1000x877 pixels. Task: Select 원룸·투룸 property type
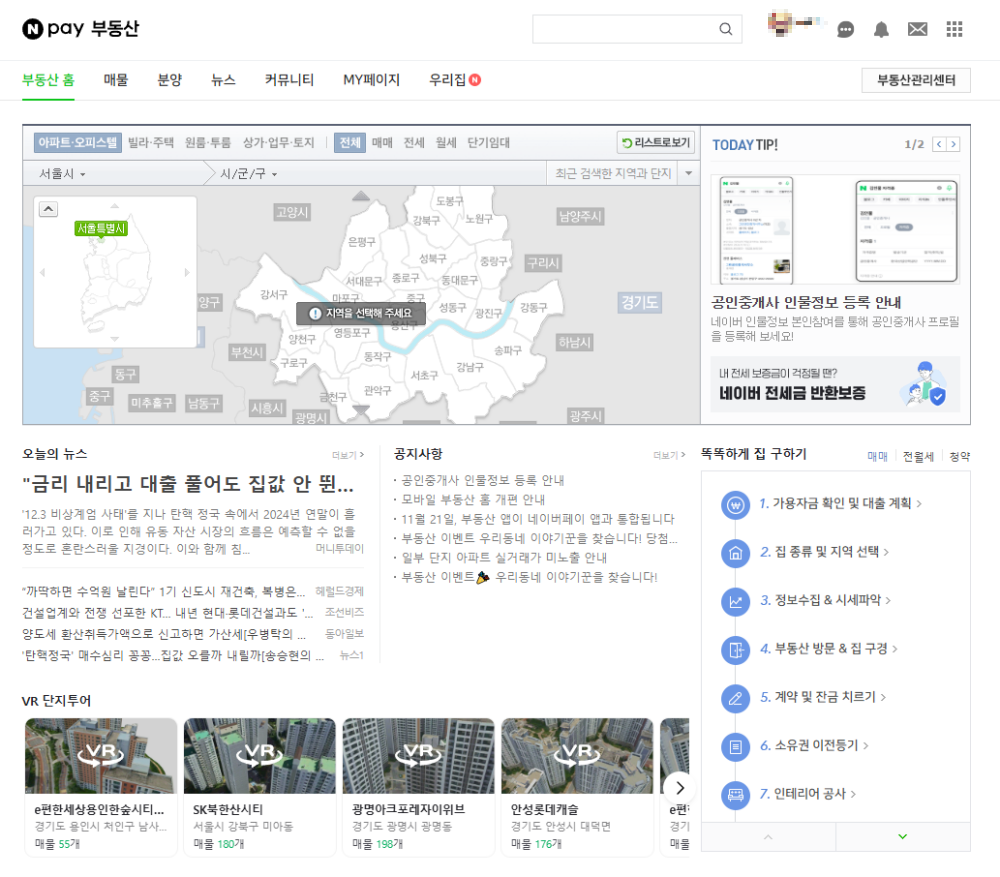pyautogui.click(x=208, y=142)
